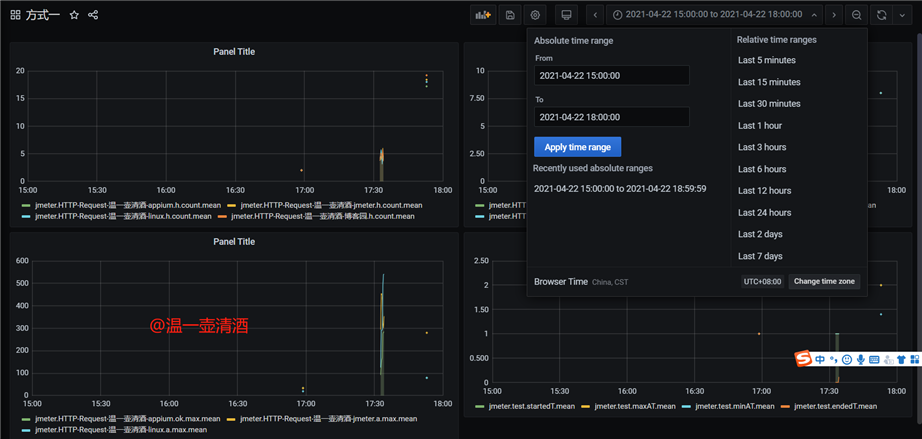This screenshot has height=439, width=922.
Task: Switch Sogou Chinese/English mode
Action: 820,359
